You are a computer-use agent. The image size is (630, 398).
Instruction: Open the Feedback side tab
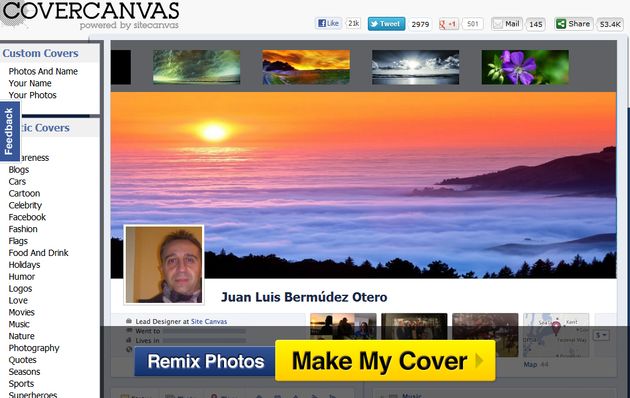coord(10,131)
